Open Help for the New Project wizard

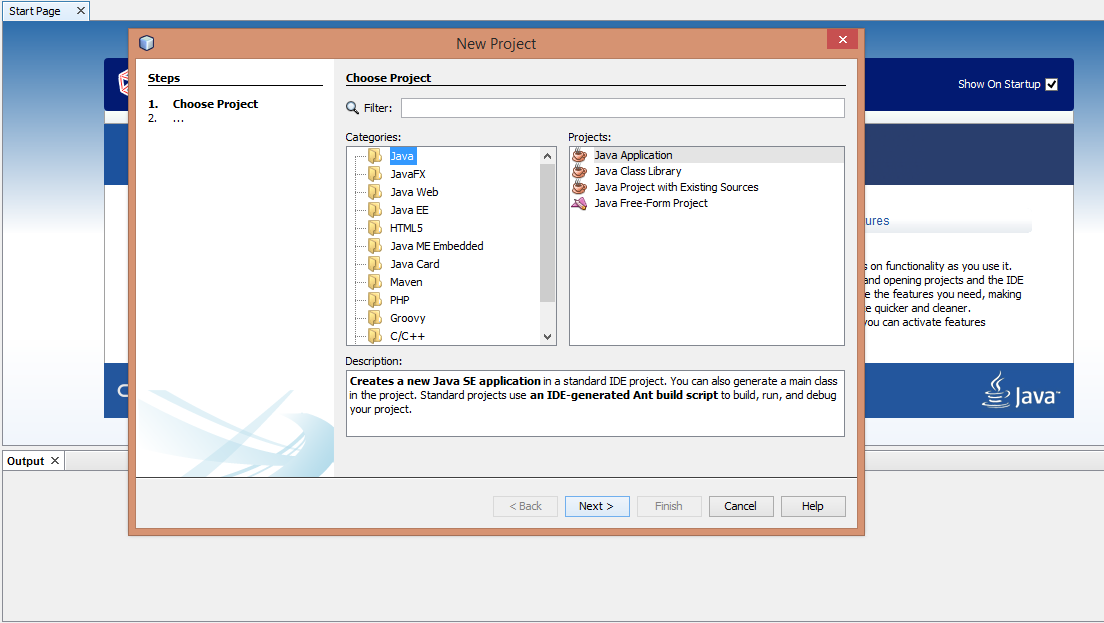(x=813, y=506)
